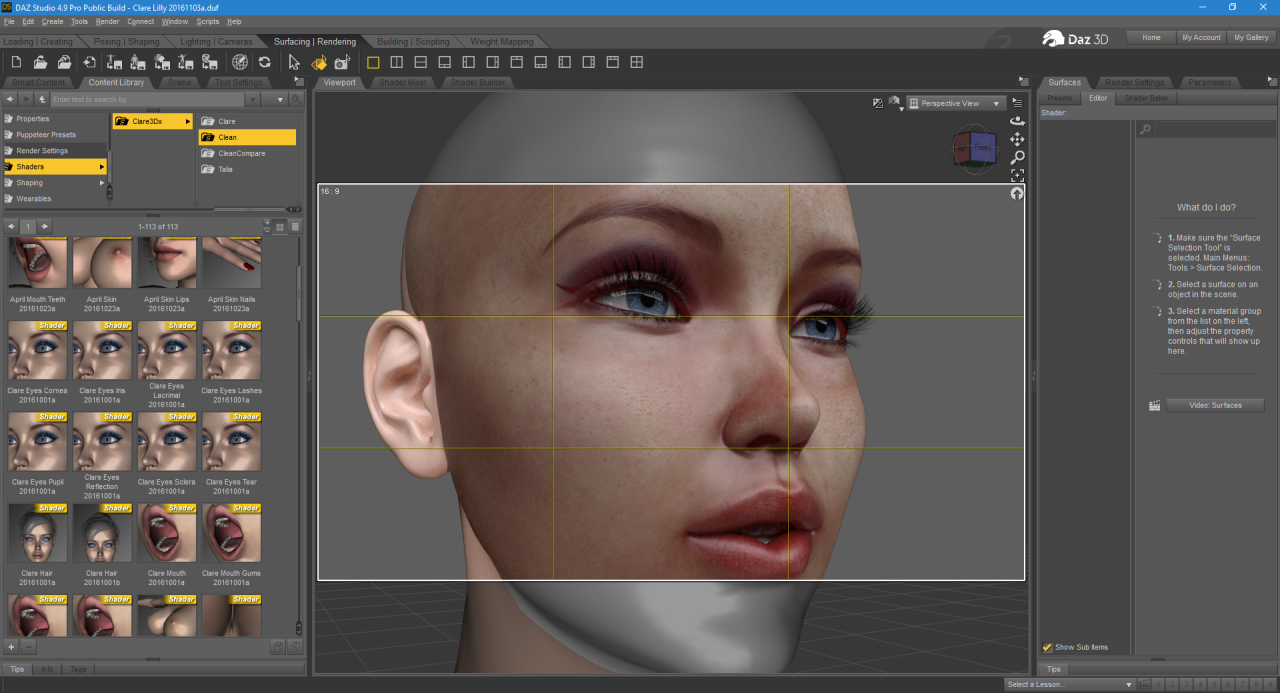The image size is (1280, 693).
Task: Click the reset camera up-arrow icon
Action: coord(1017,193)
